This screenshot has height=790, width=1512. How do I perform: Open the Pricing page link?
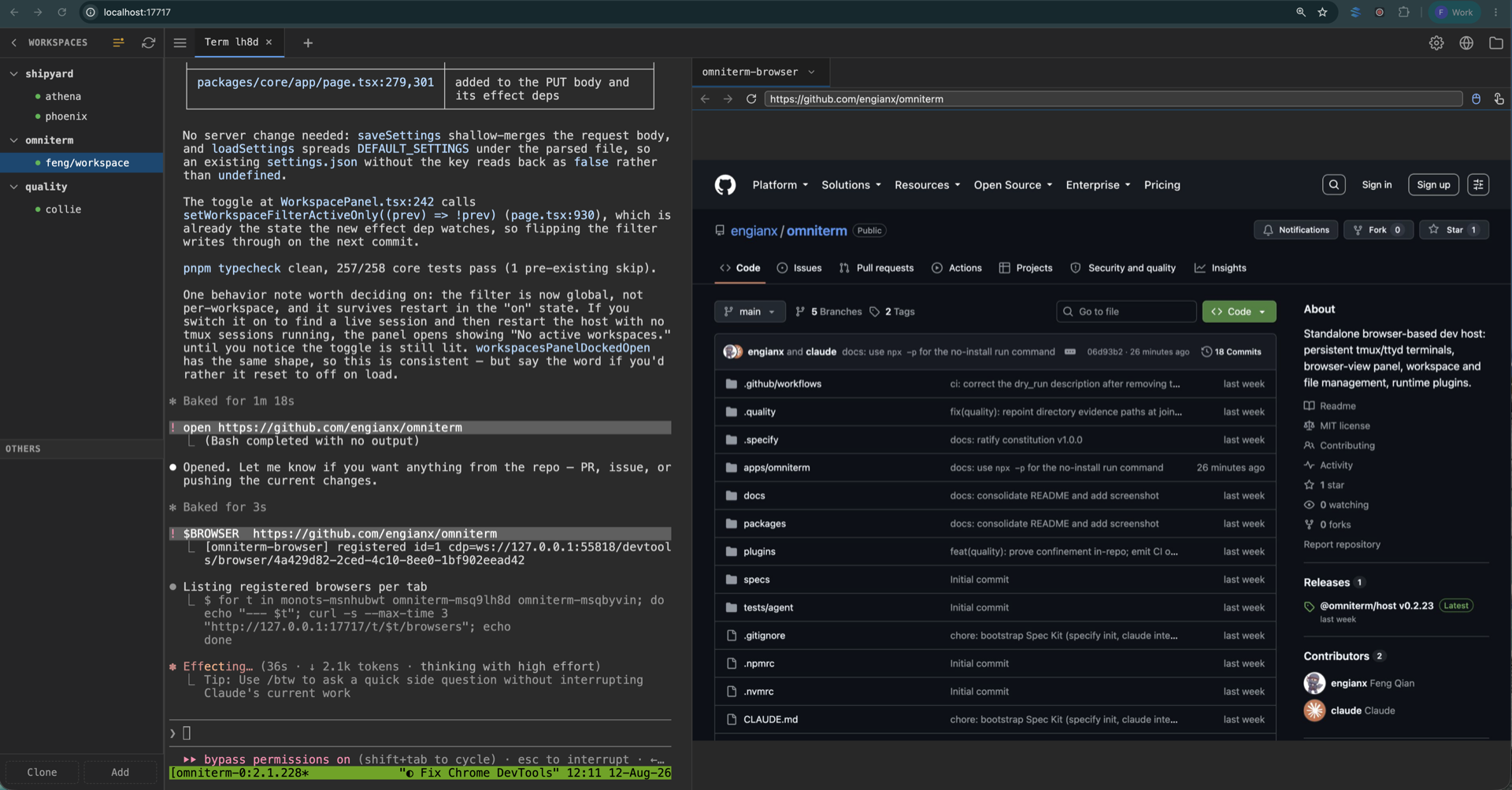pos(1162,185)
